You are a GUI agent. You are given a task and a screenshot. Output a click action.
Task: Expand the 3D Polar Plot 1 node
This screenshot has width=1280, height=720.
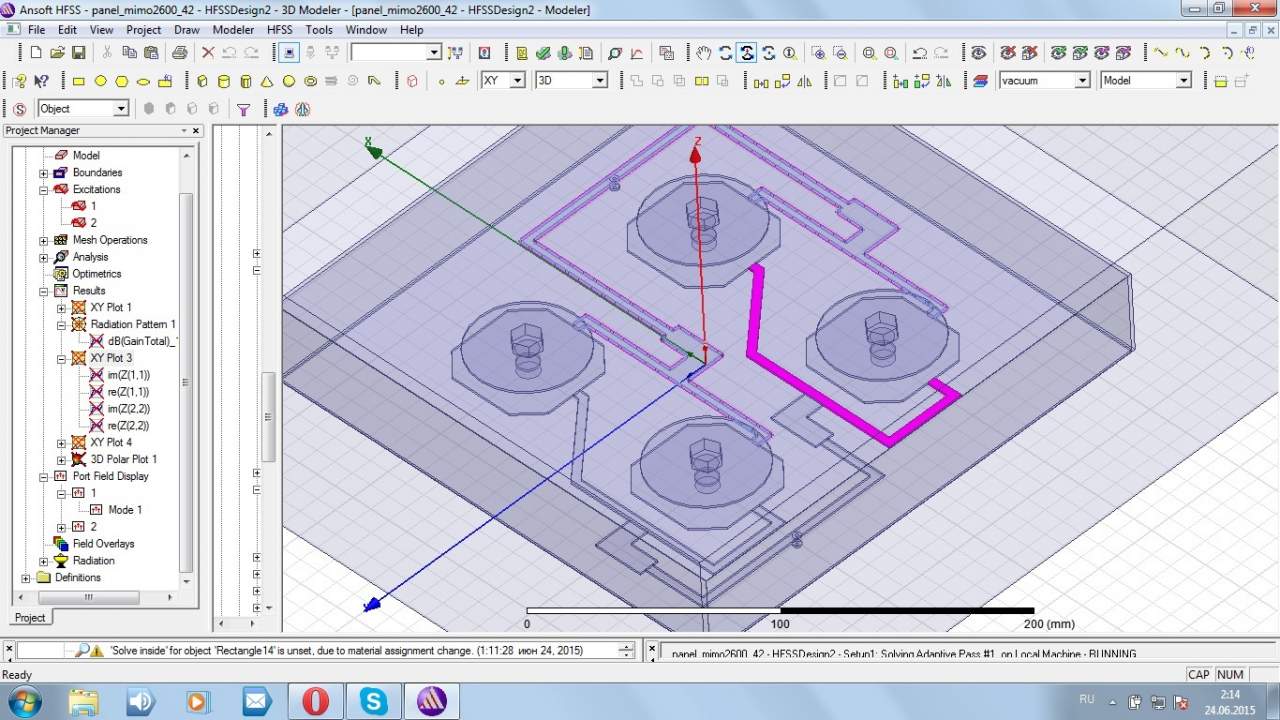(x=61, y=460)
